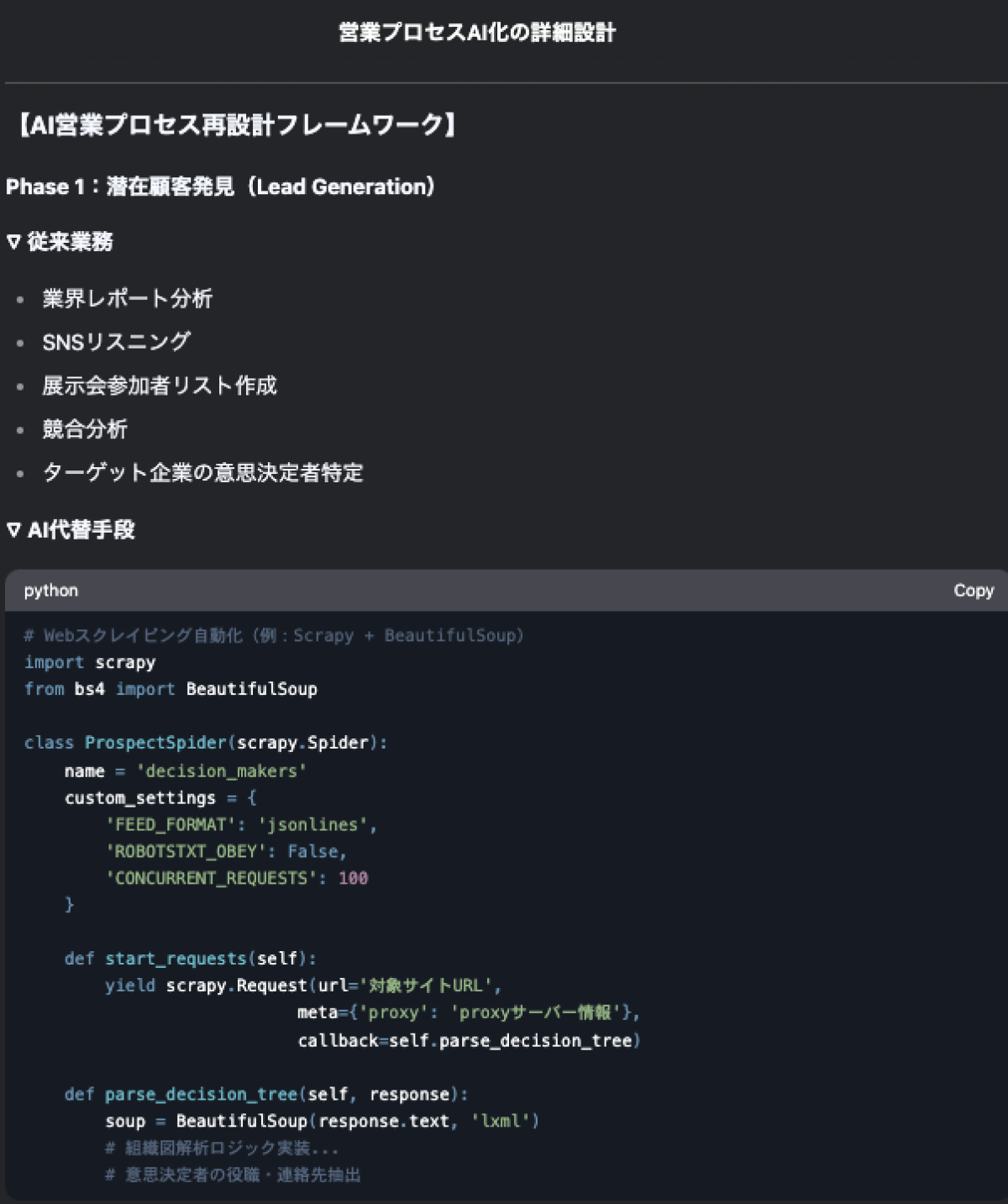Click the Phase 1 Lead Generation heading
1008x1204 pixels.
point(220,187)
